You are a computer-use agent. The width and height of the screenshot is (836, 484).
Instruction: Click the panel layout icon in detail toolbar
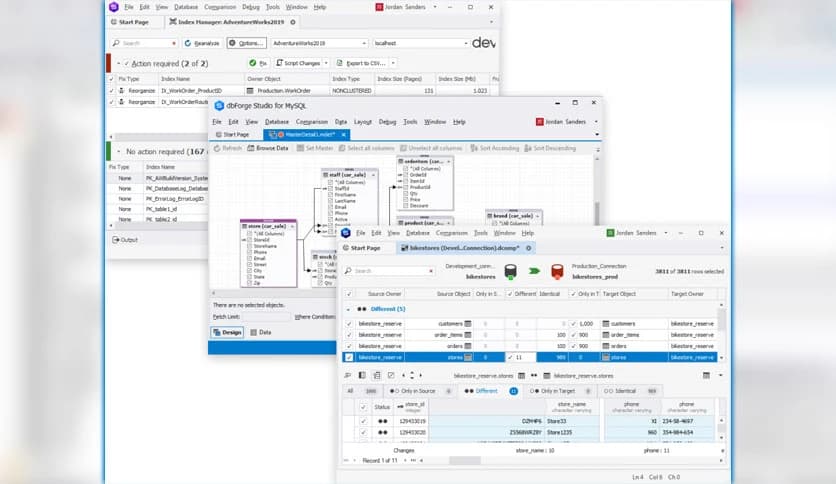362,375
